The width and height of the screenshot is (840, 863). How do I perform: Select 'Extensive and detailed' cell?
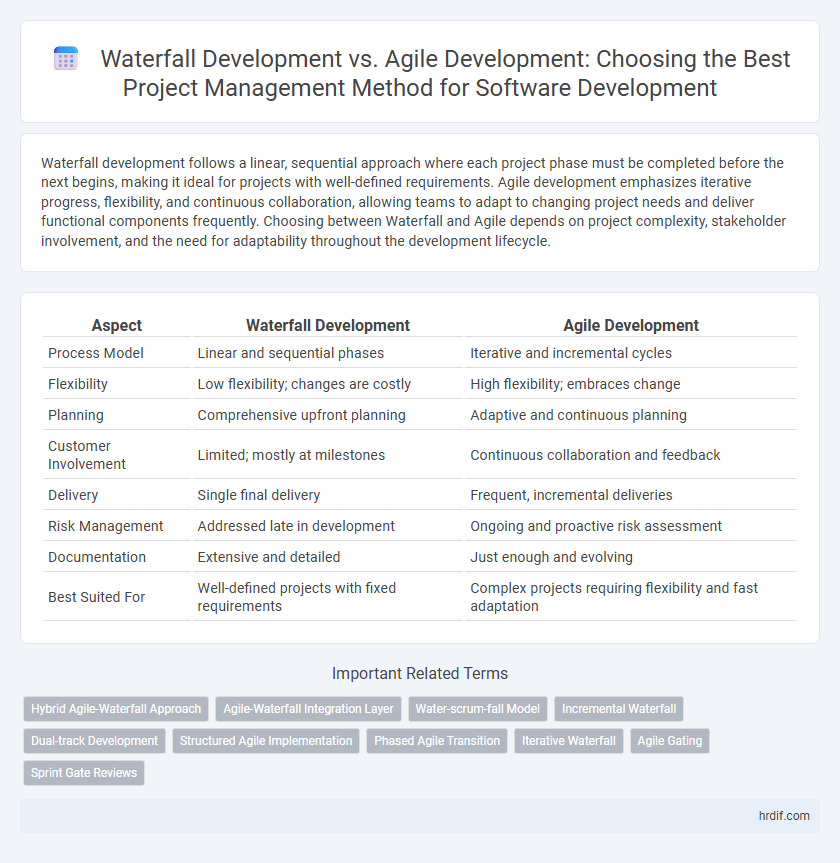click(328, 557)
